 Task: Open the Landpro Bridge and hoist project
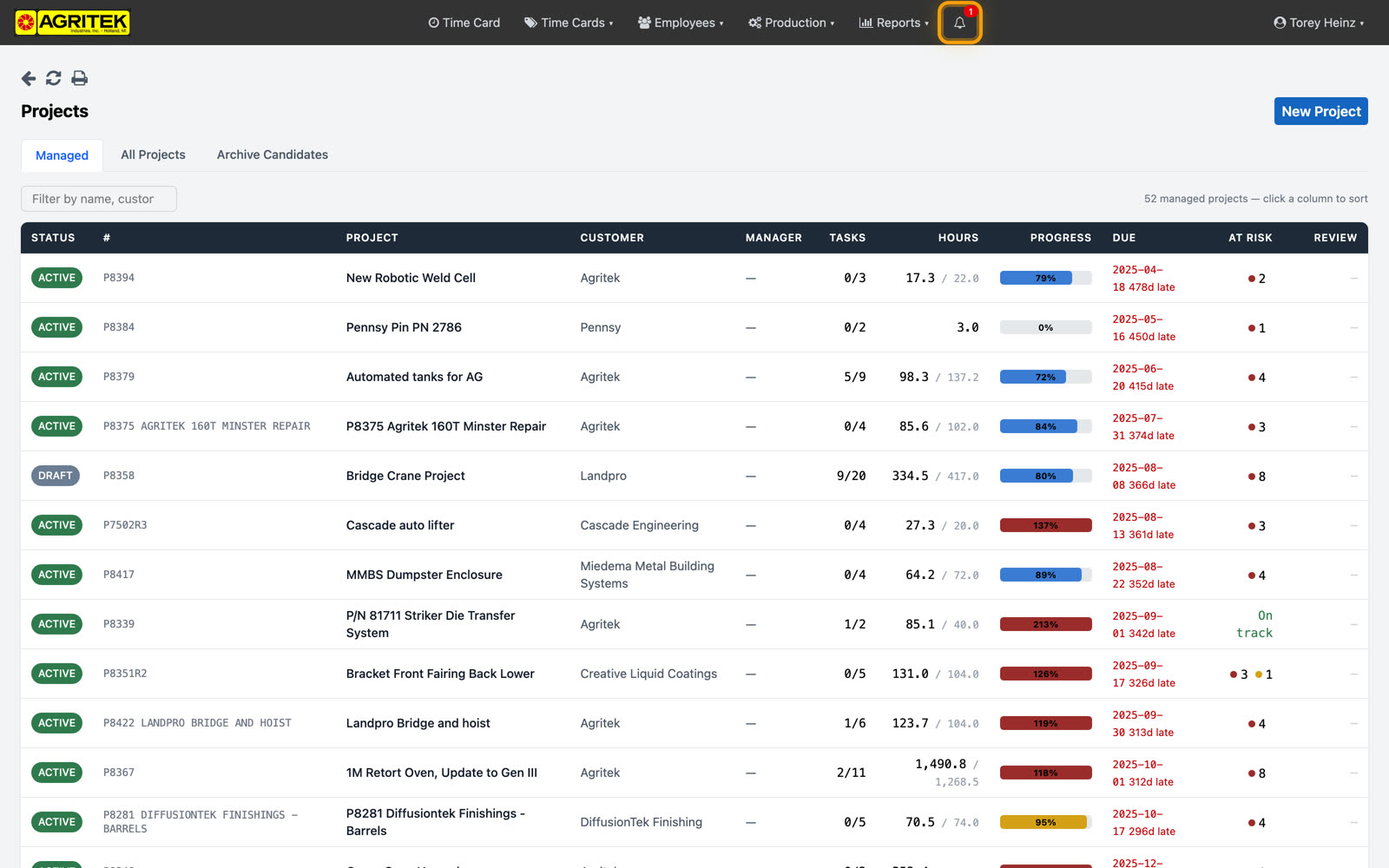(x=418, y=723)
